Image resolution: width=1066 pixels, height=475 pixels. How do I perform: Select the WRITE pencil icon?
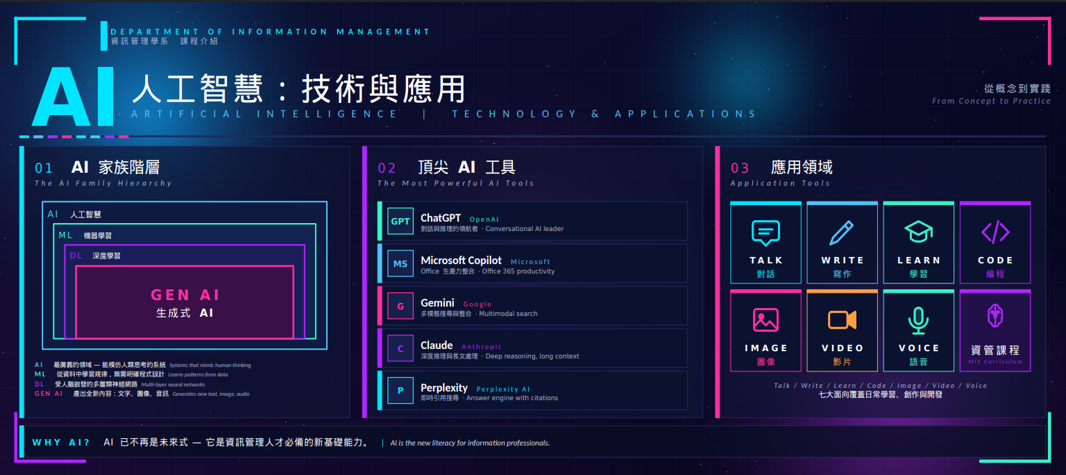click(842, 233)
